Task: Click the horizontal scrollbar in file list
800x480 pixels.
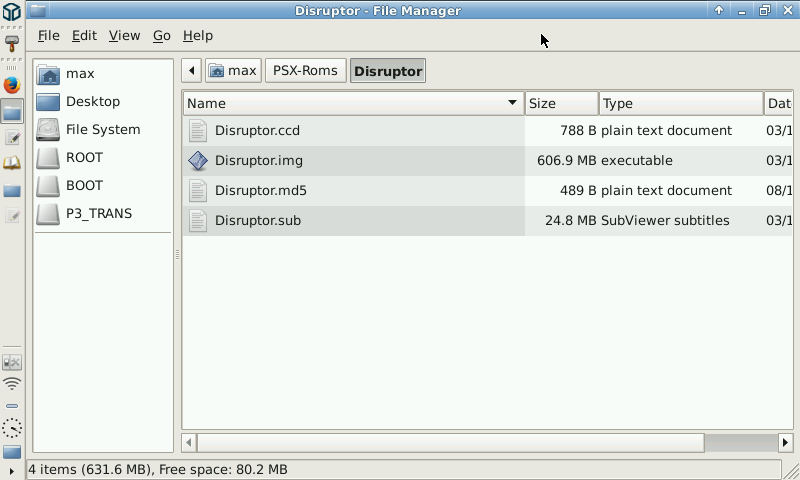Action: point(450,442)
